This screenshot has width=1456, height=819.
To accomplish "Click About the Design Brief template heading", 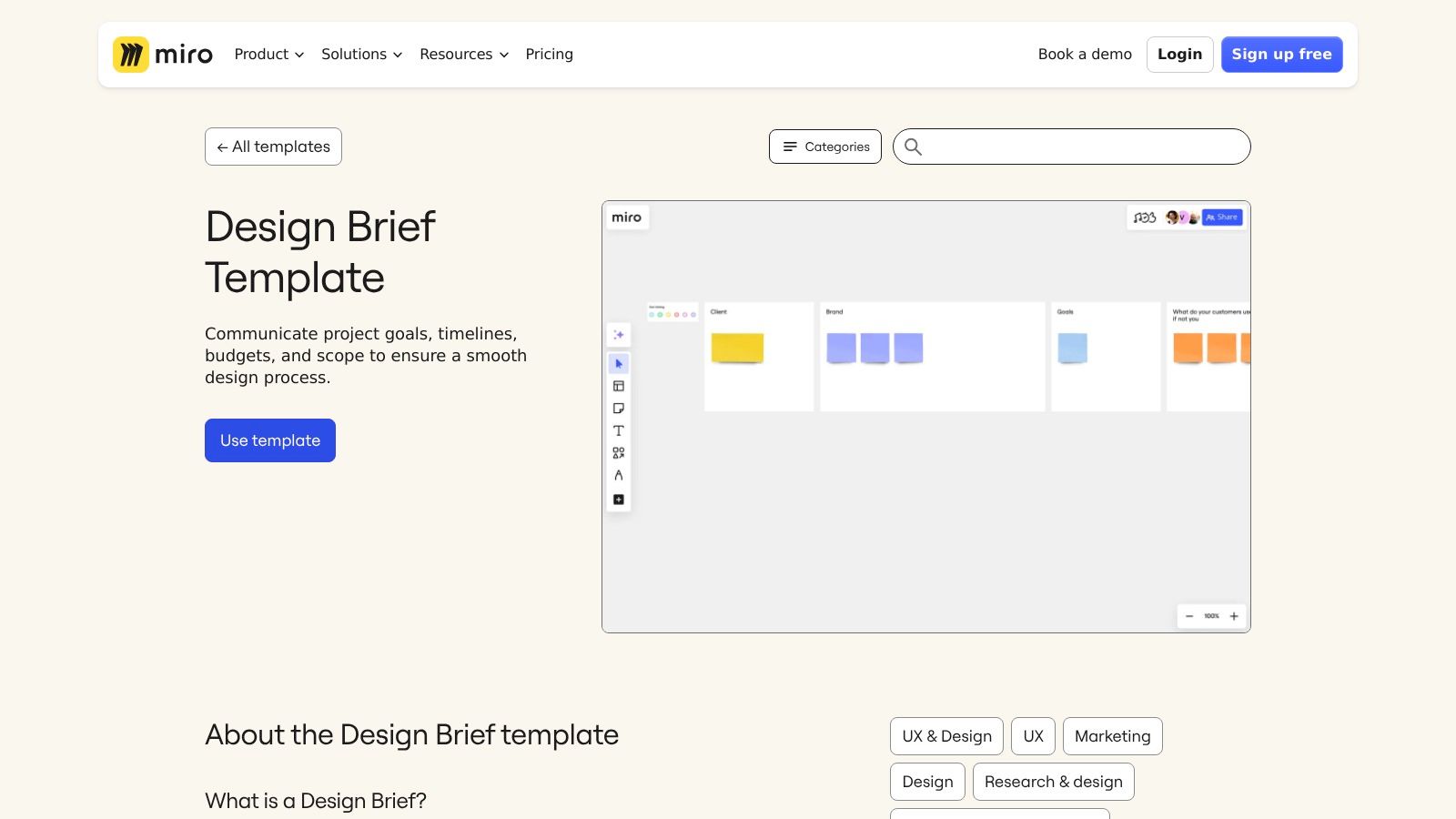I will 411,734.
